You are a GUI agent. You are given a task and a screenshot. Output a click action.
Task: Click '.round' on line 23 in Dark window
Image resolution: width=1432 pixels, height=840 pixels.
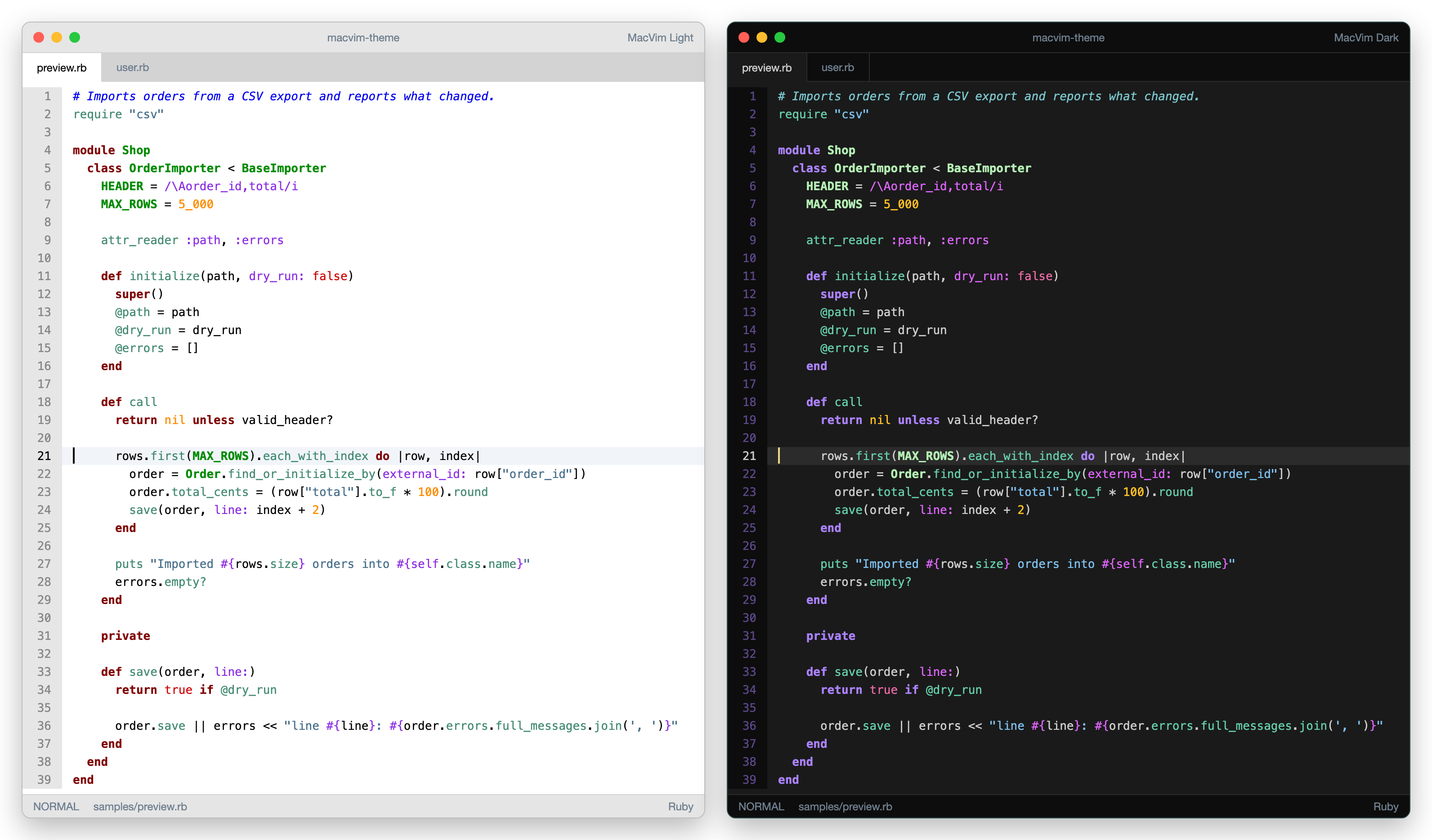click(x=1172, y=492)
